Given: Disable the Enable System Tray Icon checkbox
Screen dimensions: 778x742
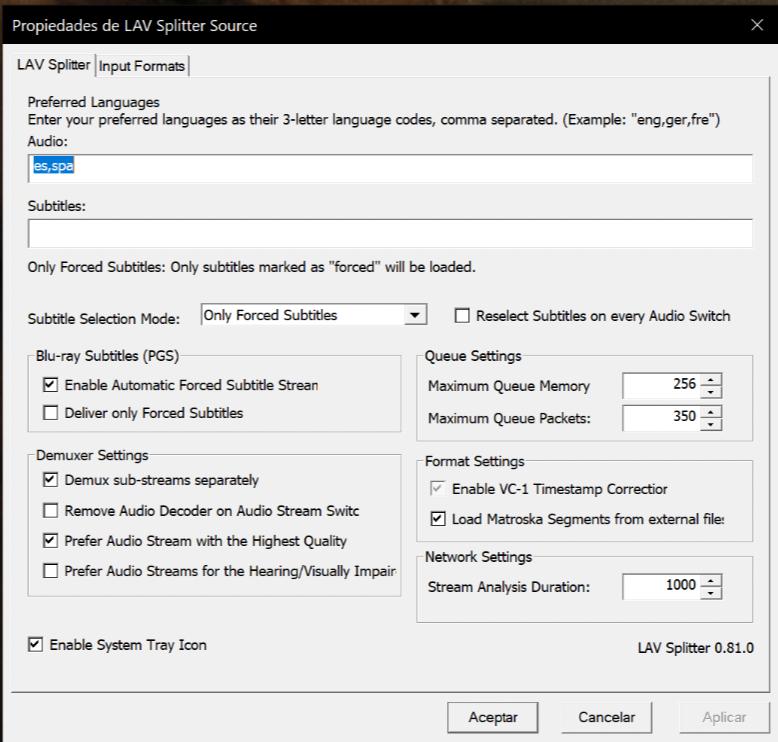Looking at the screenshot, I should tap(36, 646).
